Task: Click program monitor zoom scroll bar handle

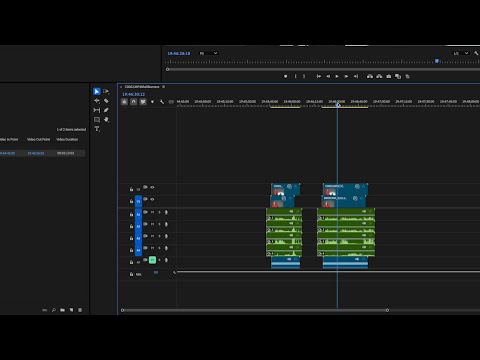Action: (168, 69)
